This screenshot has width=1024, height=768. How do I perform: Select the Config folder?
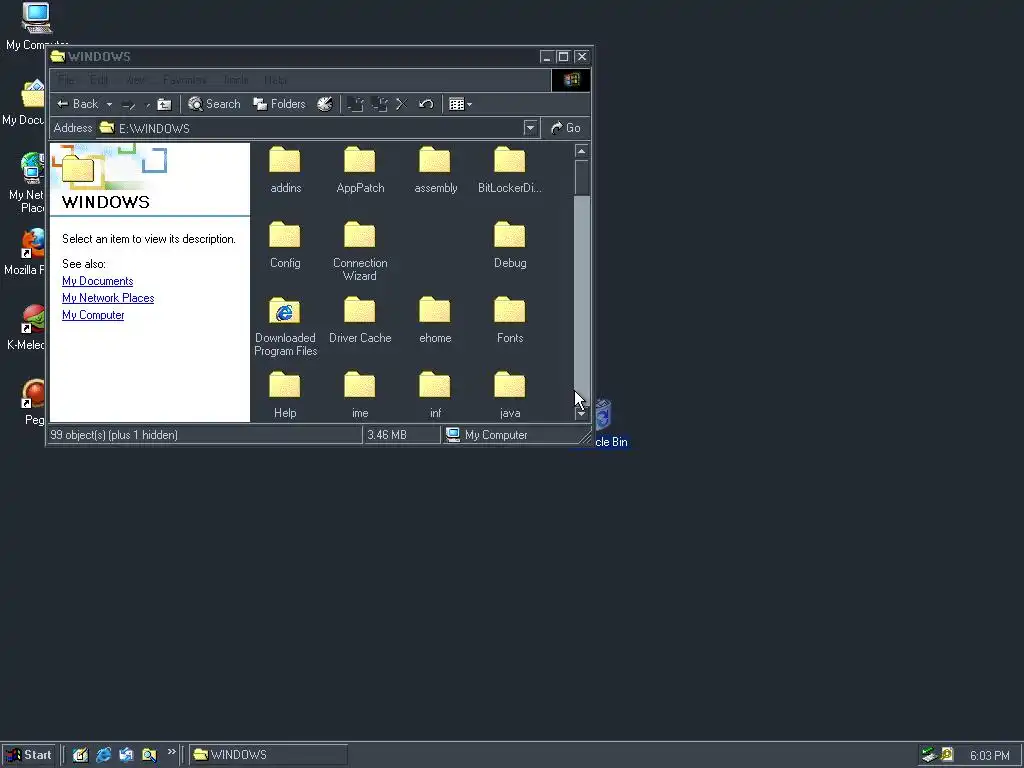(285, 245)
